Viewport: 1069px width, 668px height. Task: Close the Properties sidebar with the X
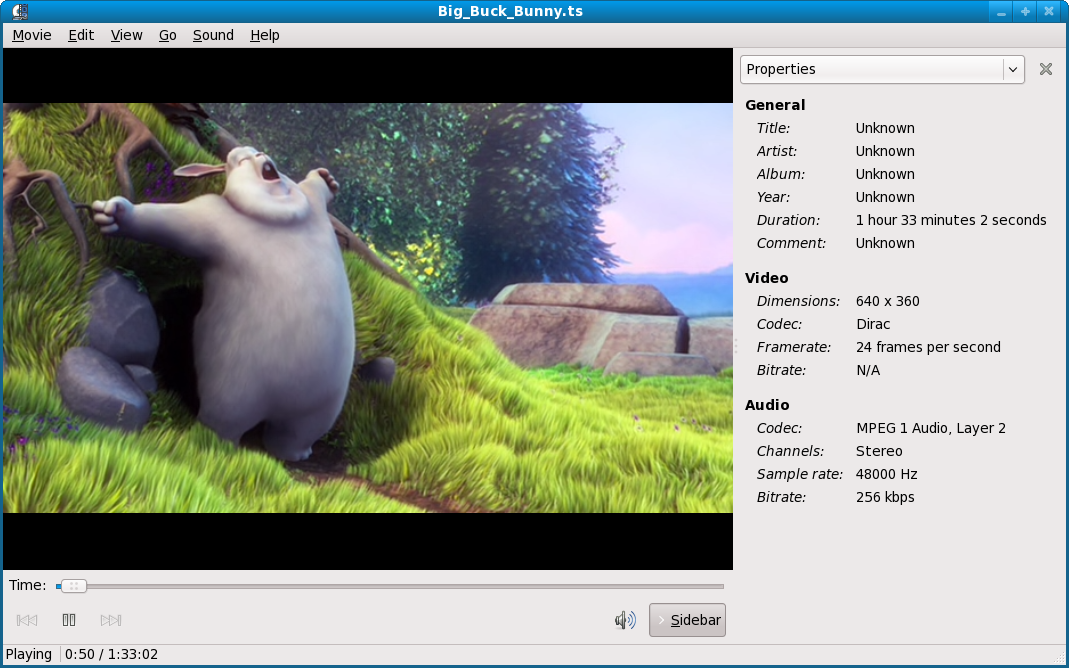[1046, 69]
